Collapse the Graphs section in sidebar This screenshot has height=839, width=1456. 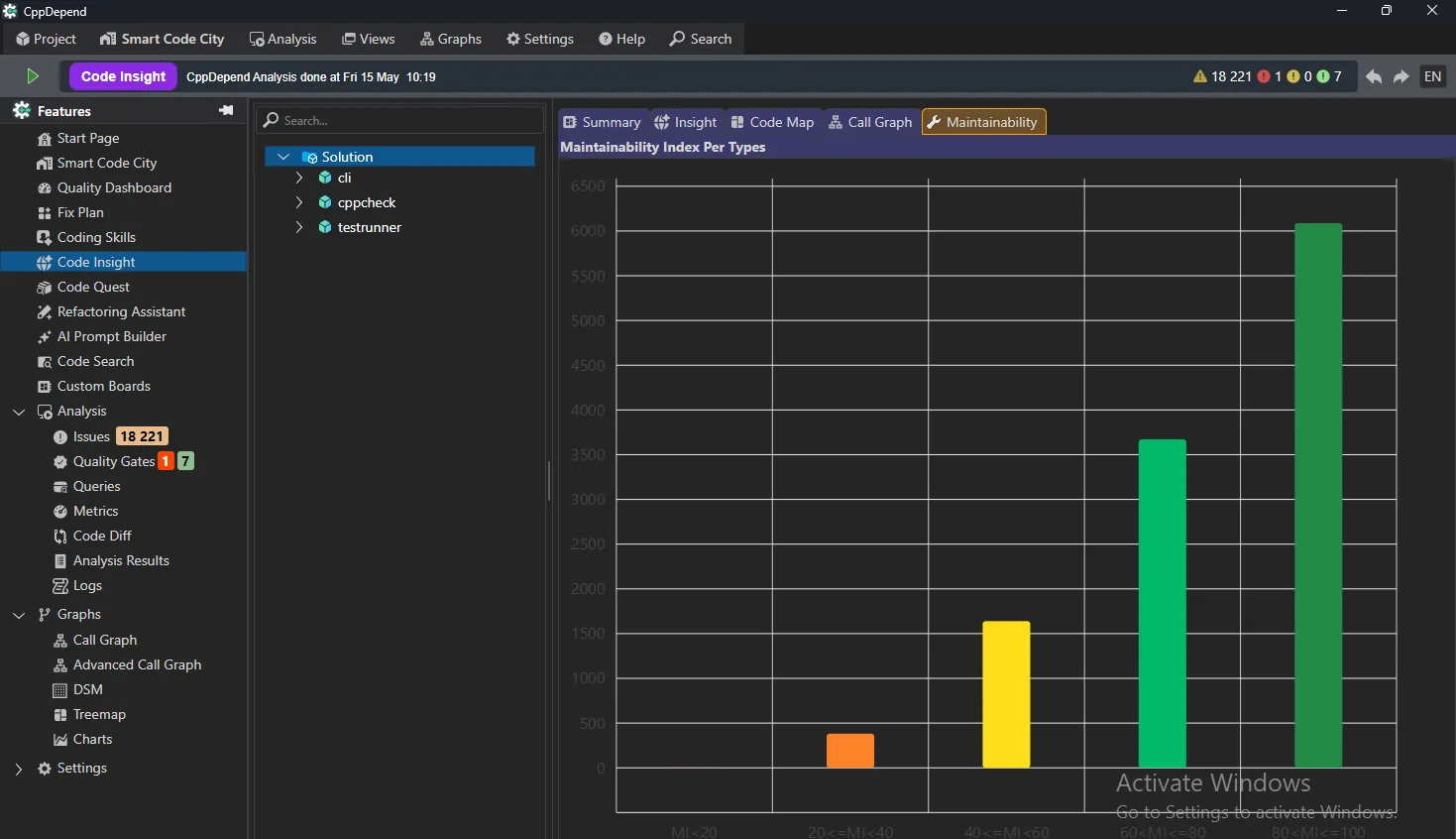pos(19,615)
